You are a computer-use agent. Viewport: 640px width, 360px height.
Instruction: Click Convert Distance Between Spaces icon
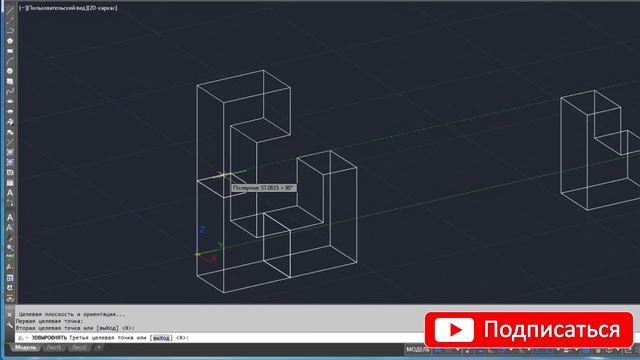[10, 298]
